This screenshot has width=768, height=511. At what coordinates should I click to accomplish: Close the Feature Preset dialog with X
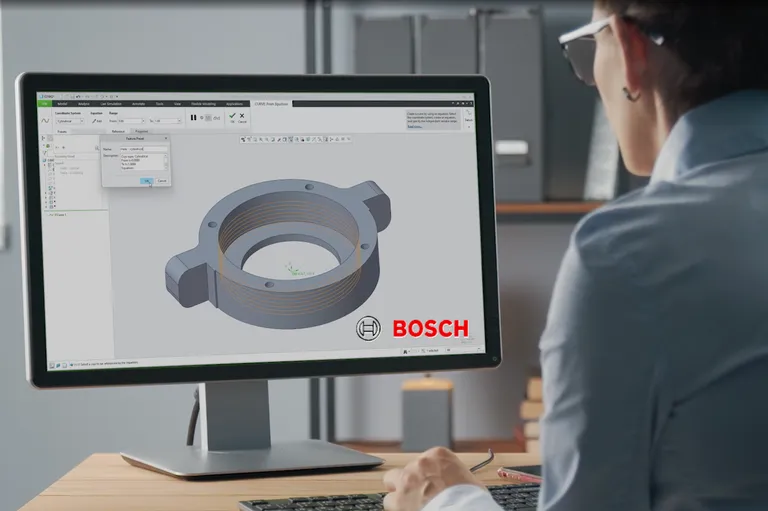(x=167, y=140)
